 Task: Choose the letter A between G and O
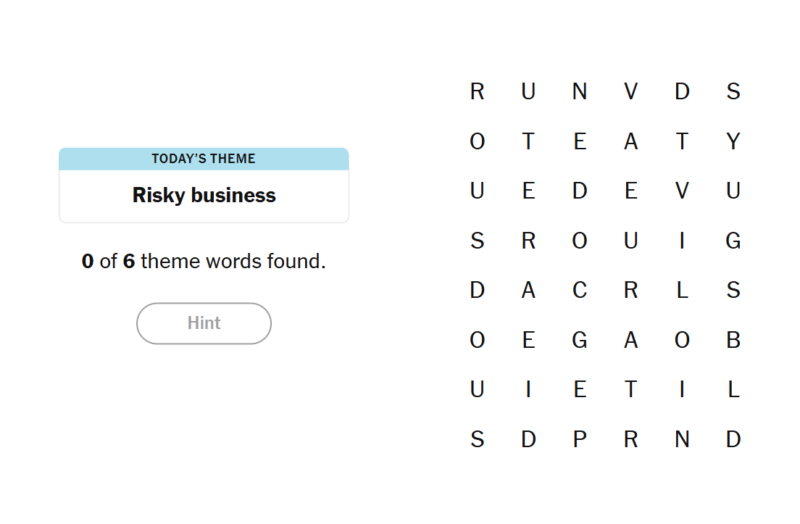coord(630,340)
